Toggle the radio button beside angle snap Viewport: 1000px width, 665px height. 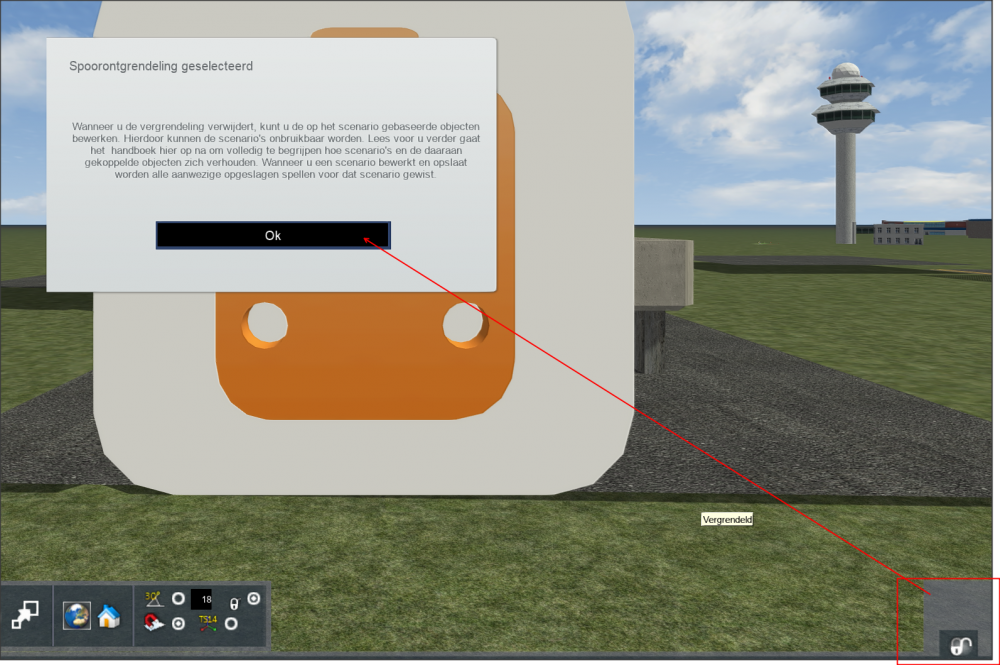[178, 599]
